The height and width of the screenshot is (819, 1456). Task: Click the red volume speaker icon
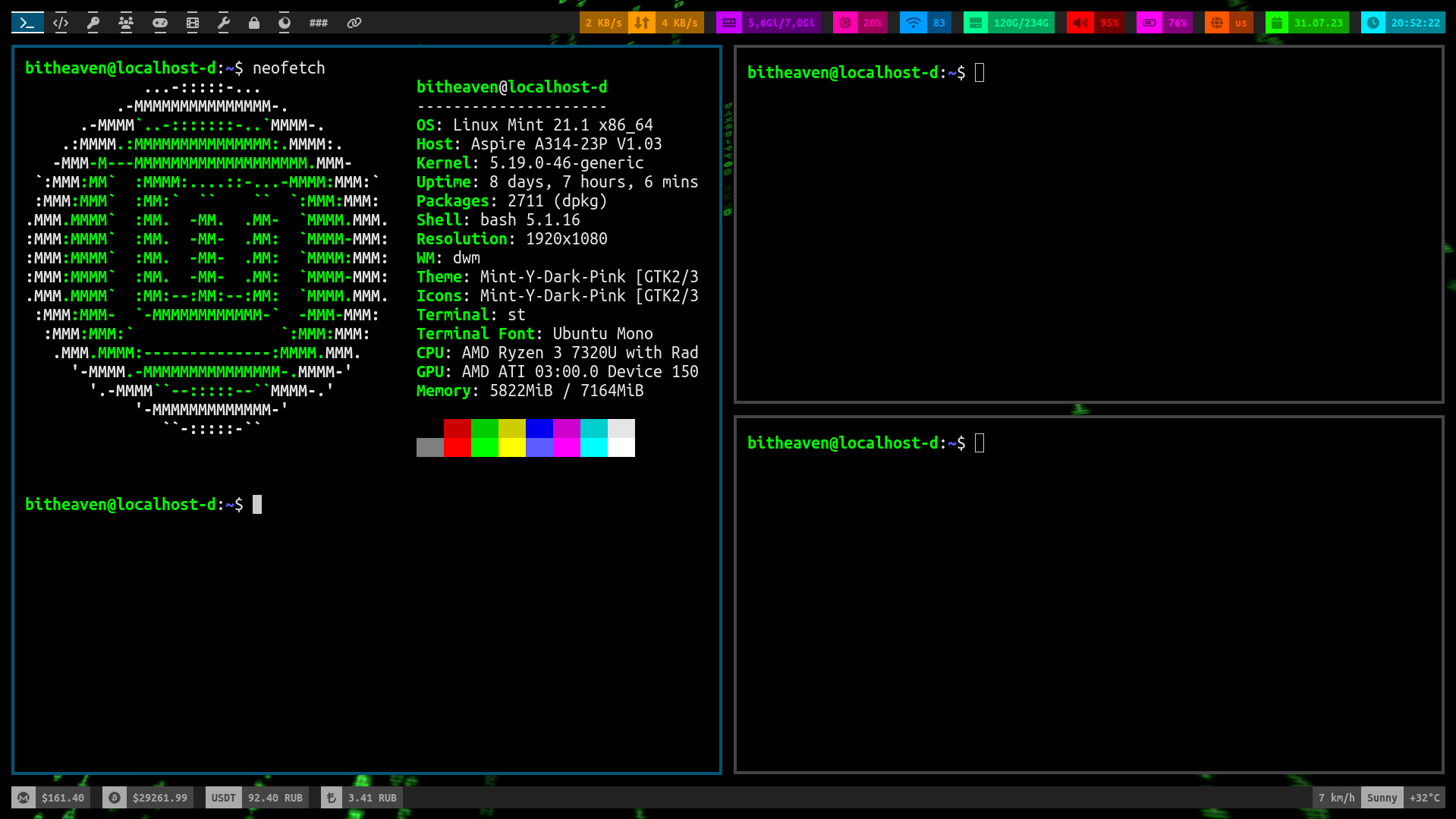(1080, 23)
